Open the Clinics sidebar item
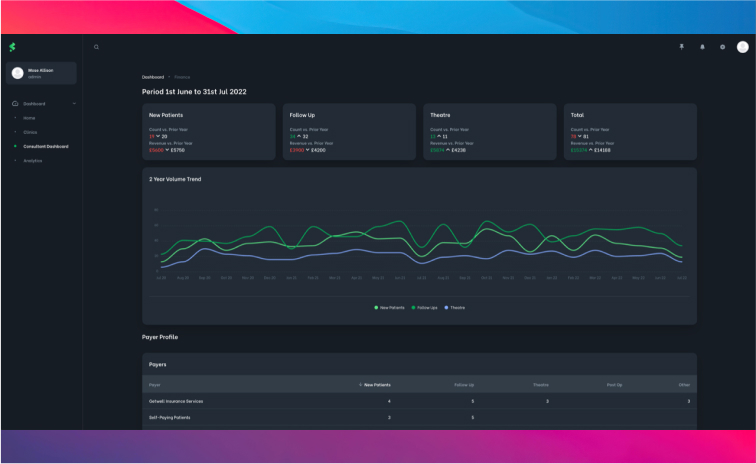This screenshot has height=464, width=756. point(30,132)
